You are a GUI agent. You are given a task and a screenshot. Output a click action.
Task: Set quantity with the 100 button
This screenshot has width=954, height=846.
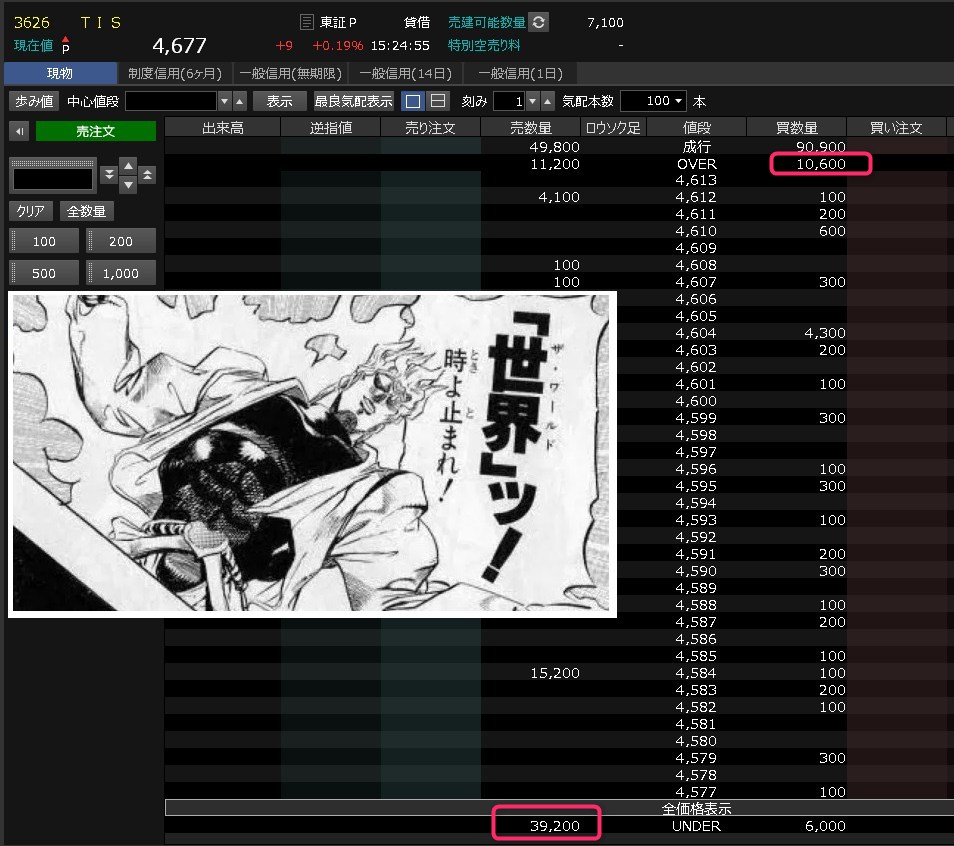tap(44, 241)
